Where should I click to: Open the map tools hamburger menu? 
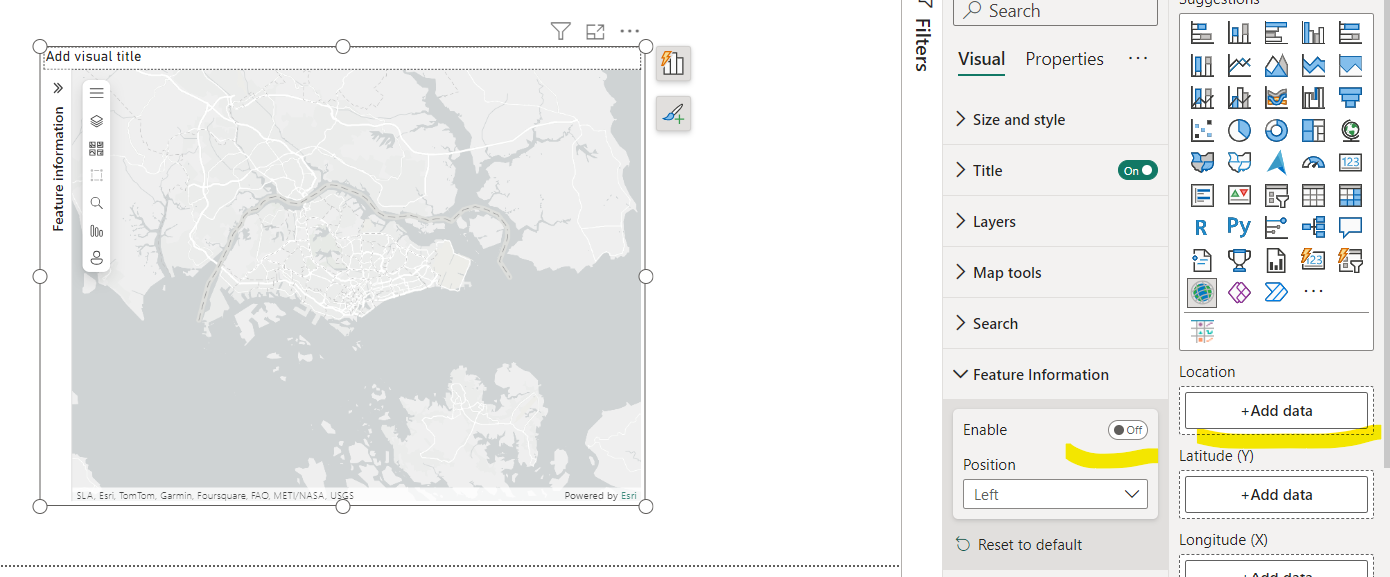click(x=96, y=93)
